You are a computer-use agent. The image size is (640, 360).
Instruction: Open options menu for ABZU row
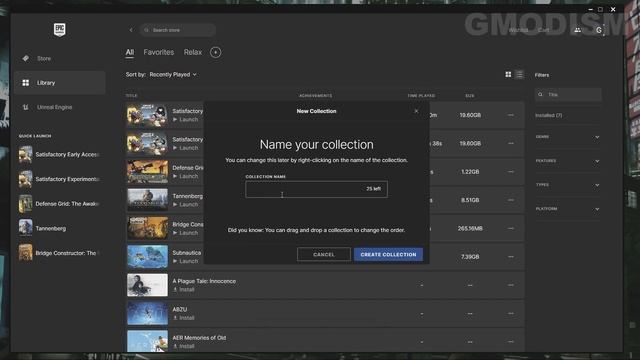tap(511, 313)
